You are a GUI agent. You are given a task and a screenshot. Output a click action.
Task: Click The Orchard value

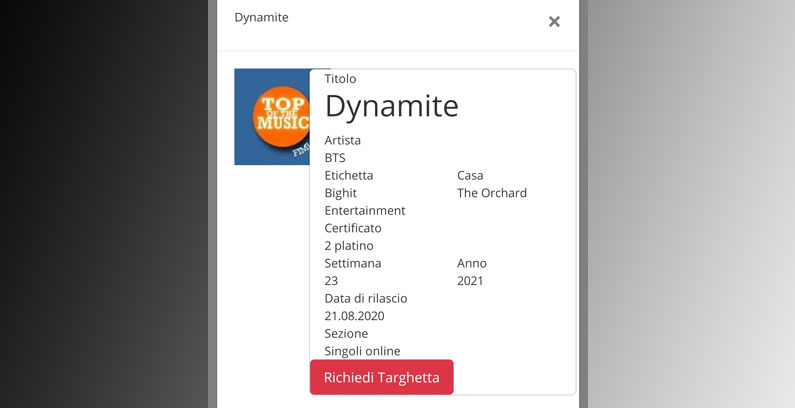click(492, 193)
